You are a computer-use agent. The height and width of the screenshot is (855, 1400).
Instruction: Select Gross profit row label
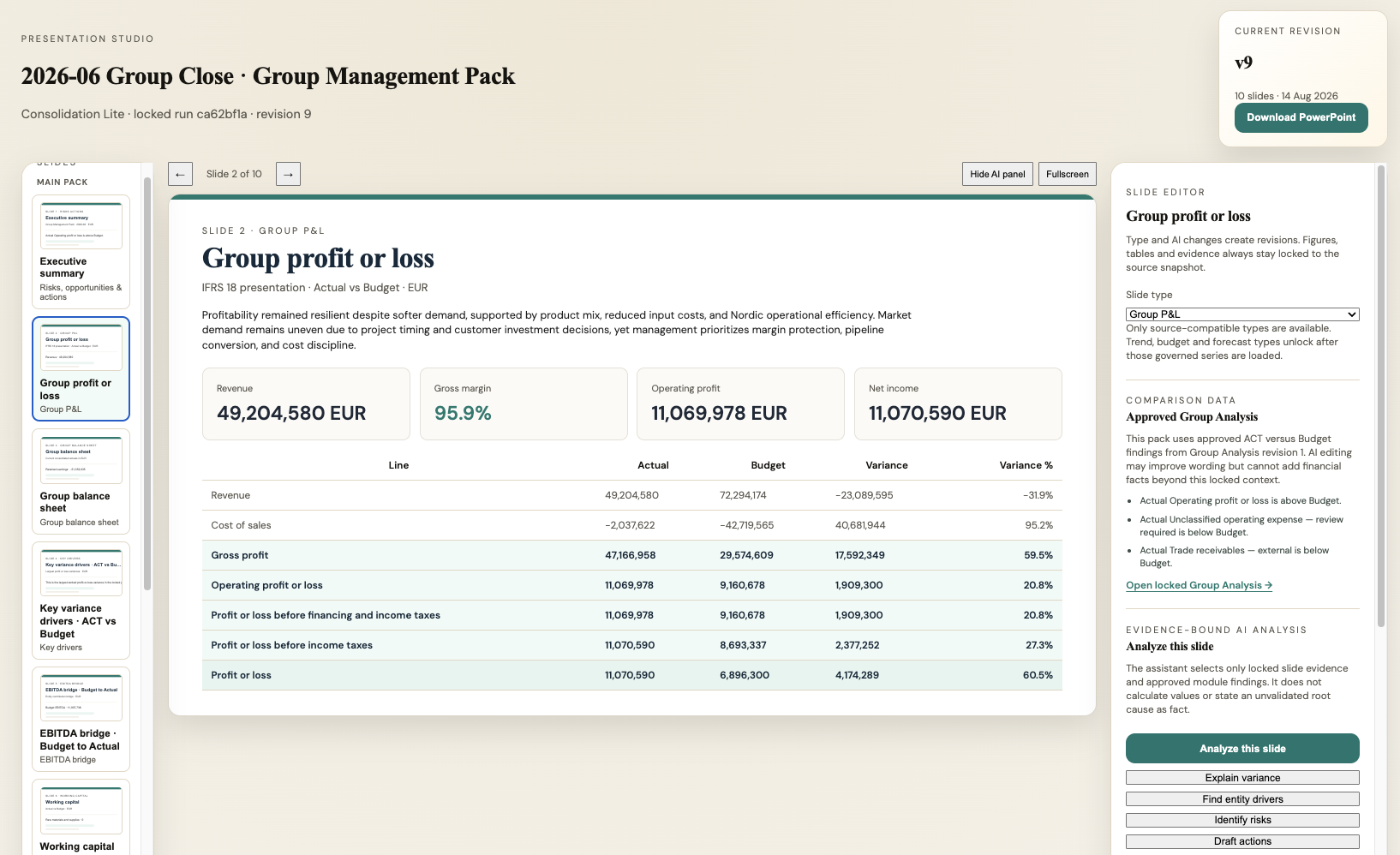(240, 555)
